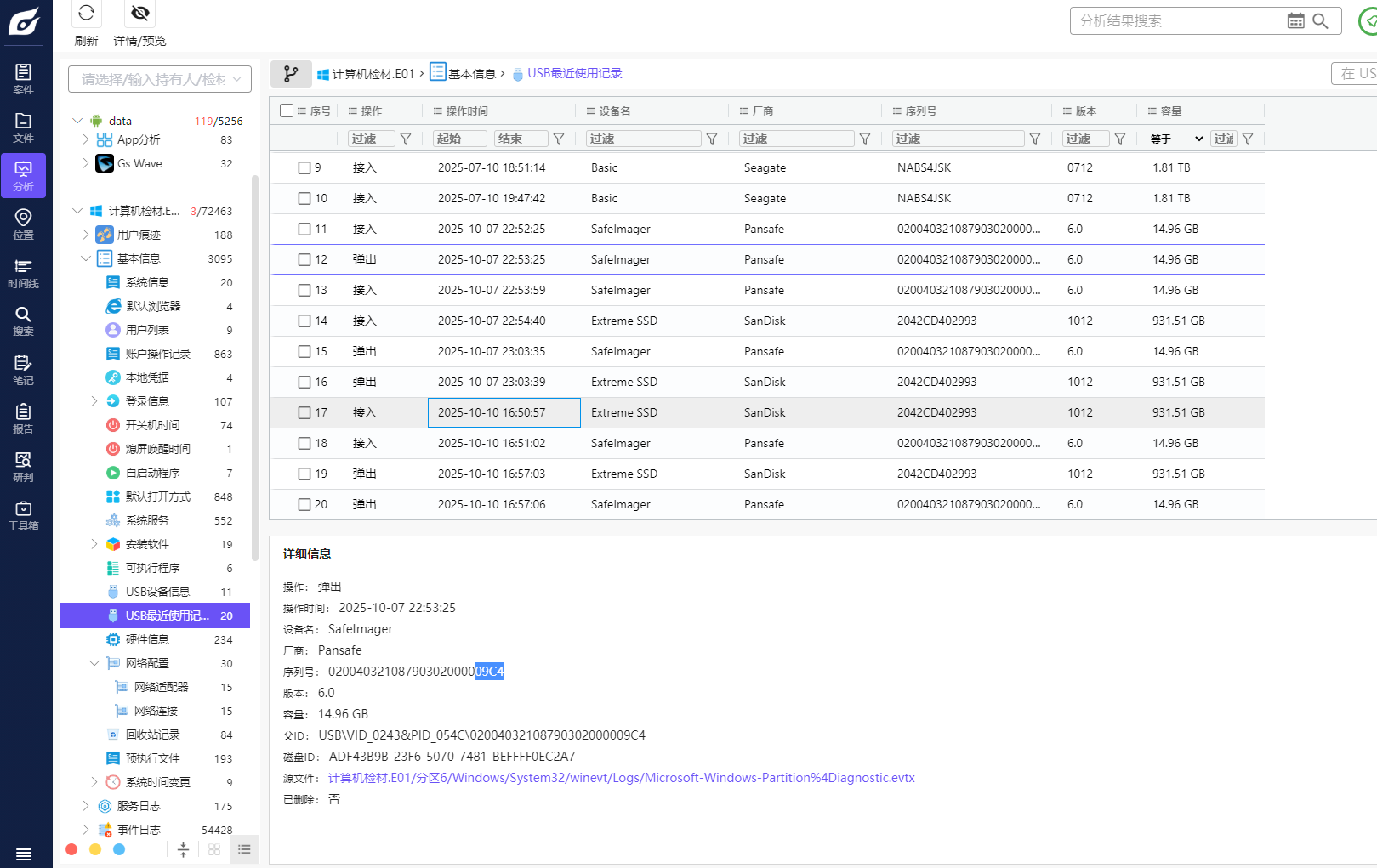1377x868 pixels.
Task: Sort by the 设备名 column header
Action: click(x=615, y=111)
